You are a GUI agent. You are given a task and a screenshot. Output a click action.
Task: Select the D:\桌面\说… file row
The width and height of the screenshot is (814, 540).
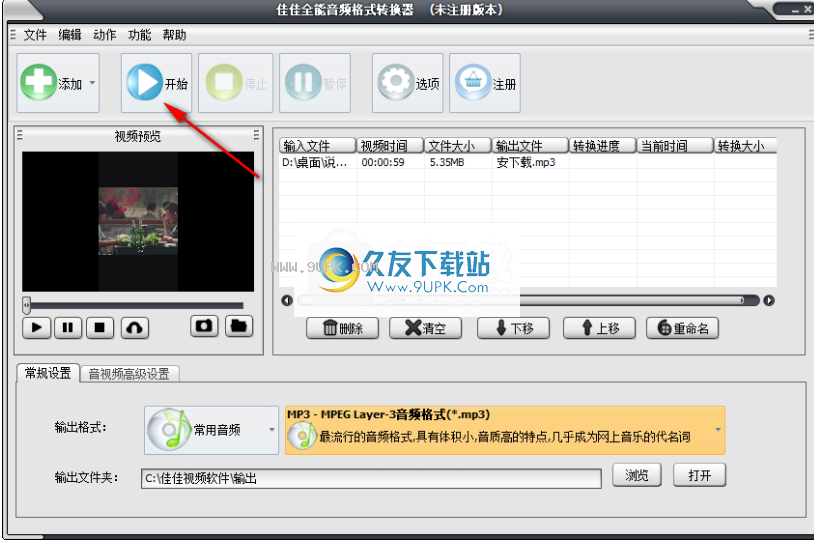[528, 163]
